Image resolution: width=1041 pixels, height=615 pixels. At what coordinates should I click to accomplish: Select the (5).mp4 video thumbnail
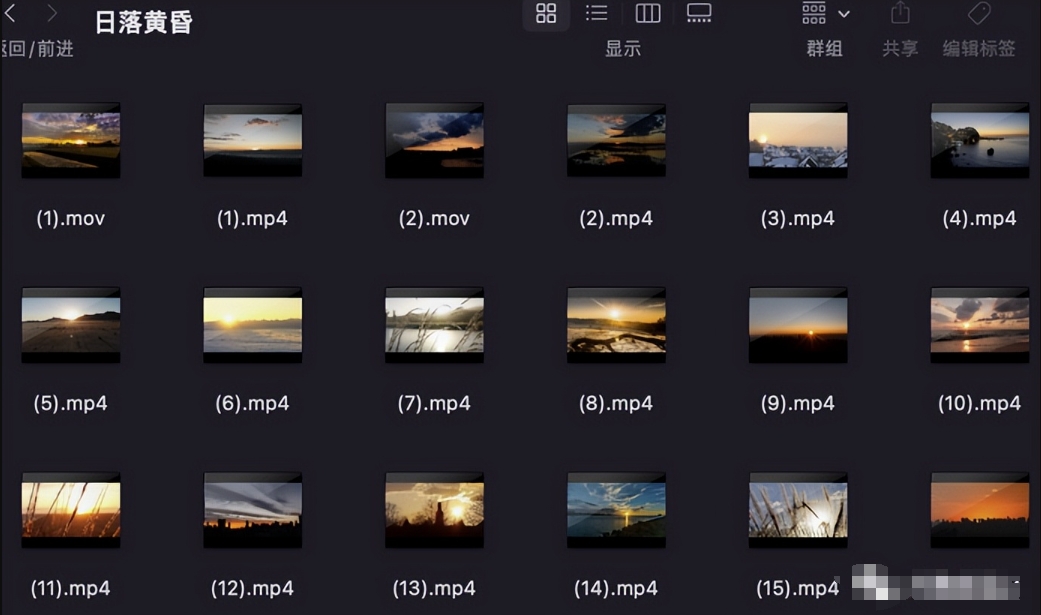[71, 325]
